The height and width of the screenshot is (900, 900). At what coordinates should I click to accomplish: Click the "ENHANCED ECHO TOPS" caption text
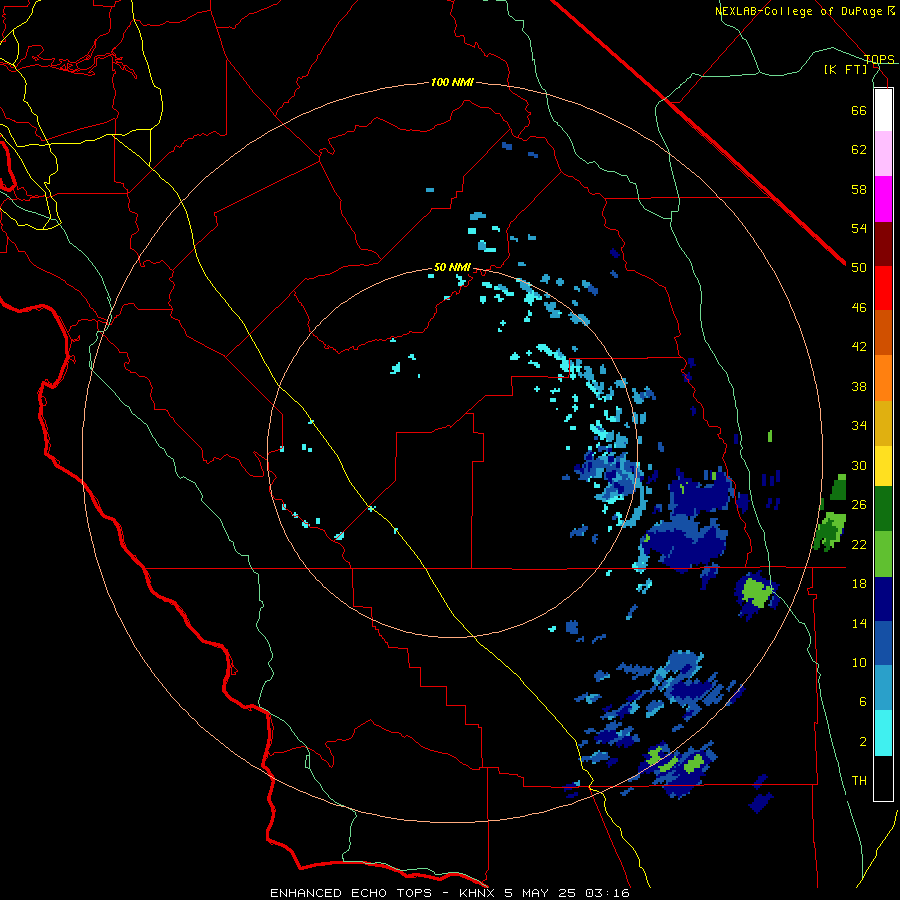tap(350, 893)
